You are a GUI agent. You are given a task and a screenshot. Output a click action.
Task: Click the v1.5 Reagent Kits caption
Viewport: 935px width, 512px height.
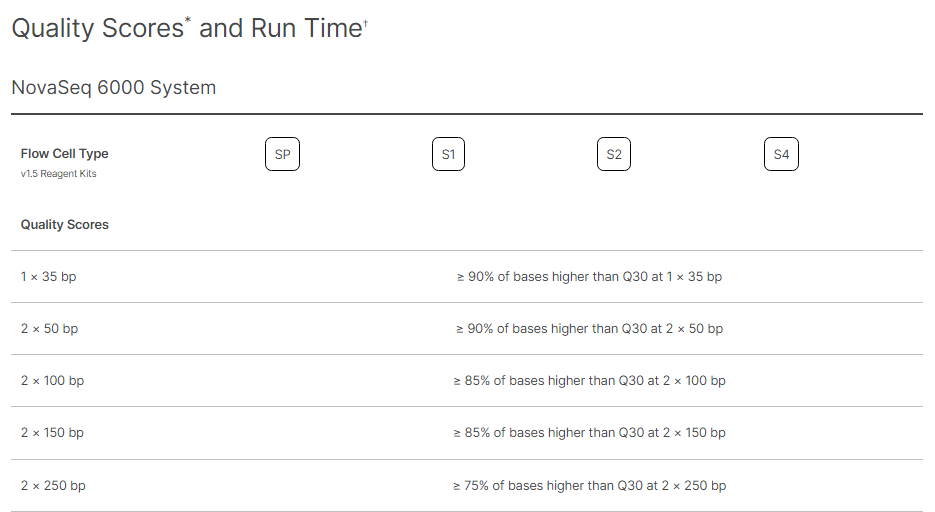58,174
